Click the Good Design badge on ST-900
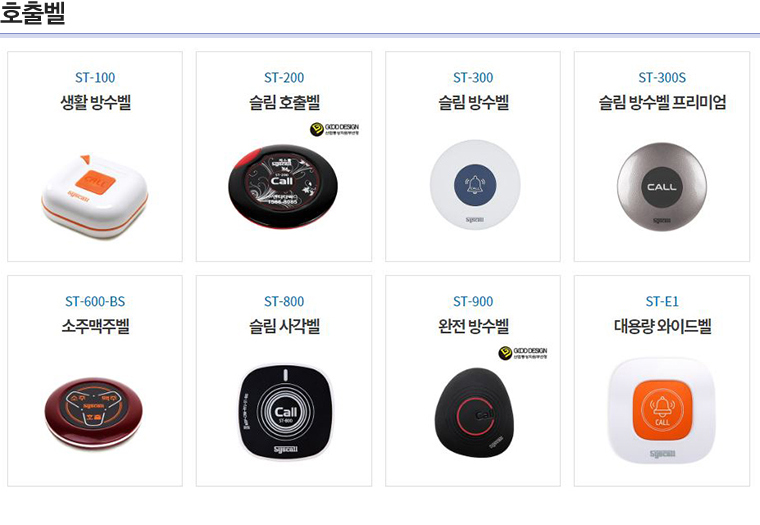This screenshot has width=760, height=525. click(x=523, y=353)
